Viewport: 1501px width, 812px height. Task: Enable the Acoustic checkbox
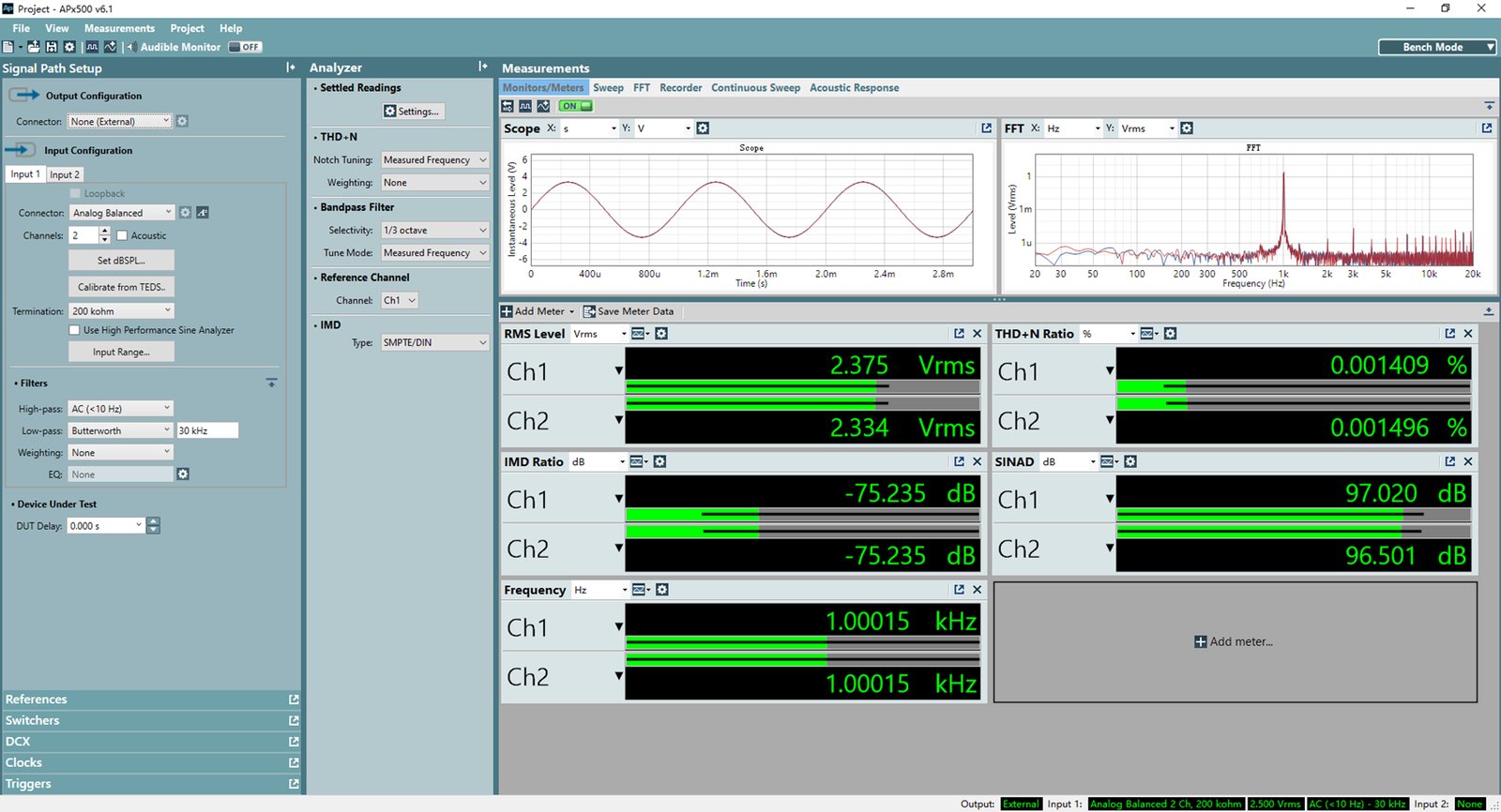(122, 235)
